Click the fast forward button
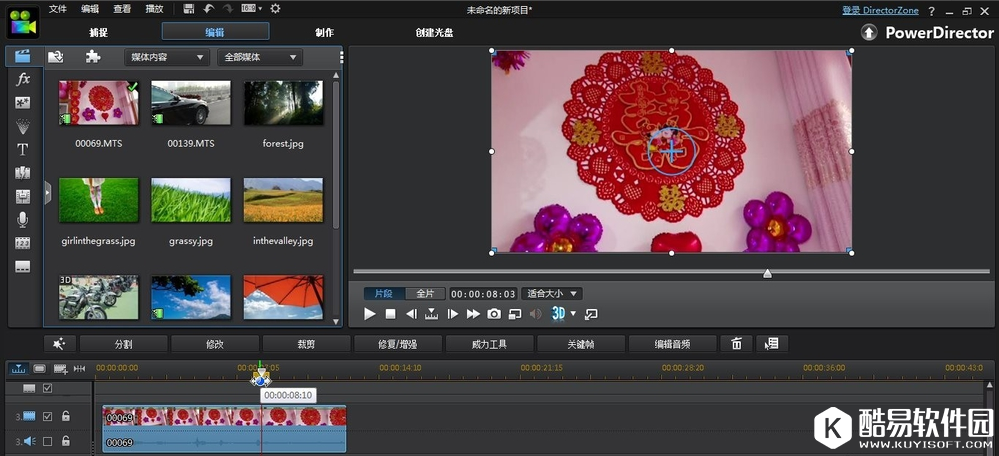Viewport: 999px width, 456px height. pos(473,314)
